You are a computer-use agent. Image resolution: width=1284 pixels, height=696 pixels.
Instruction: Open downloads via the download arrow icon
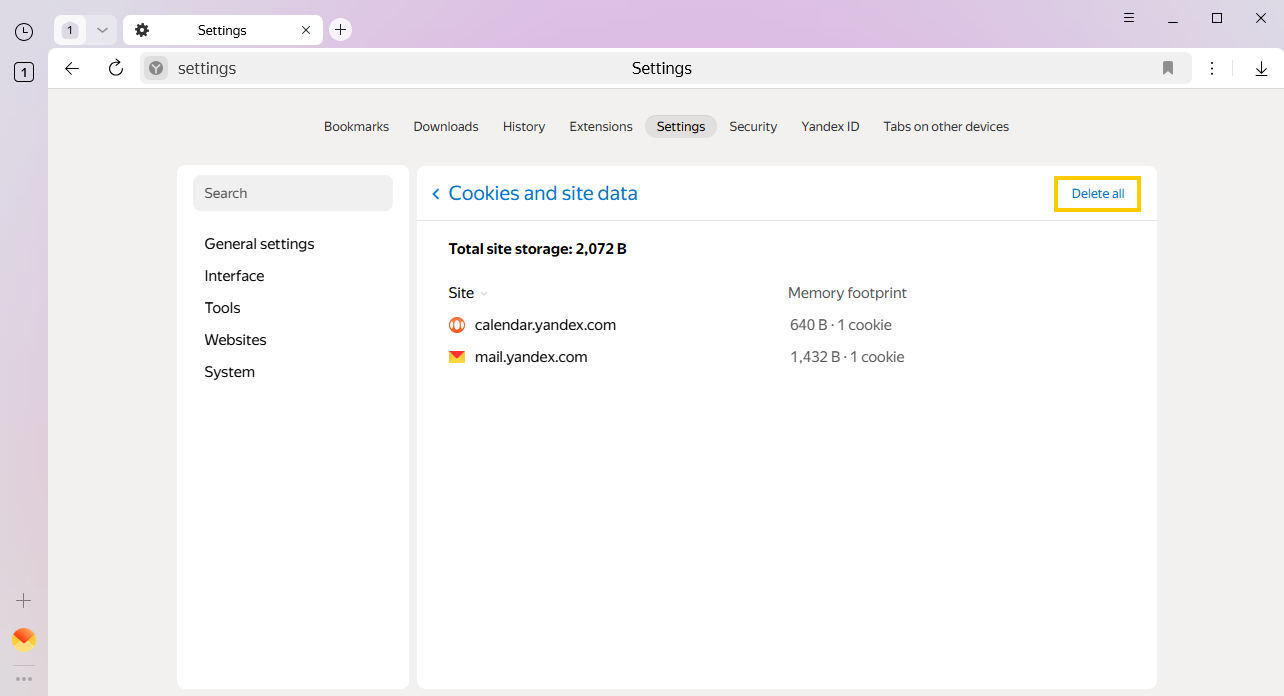coord(1261,68)
